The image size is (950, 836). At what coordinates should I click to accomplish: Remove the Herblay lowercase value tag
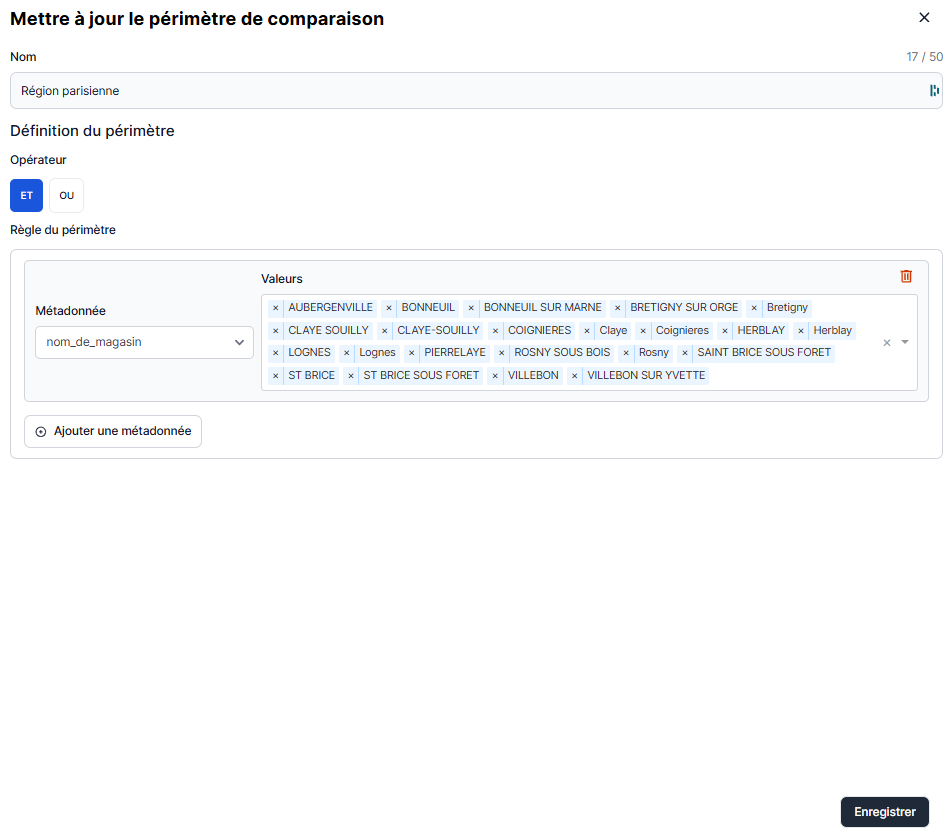(801, 331)
